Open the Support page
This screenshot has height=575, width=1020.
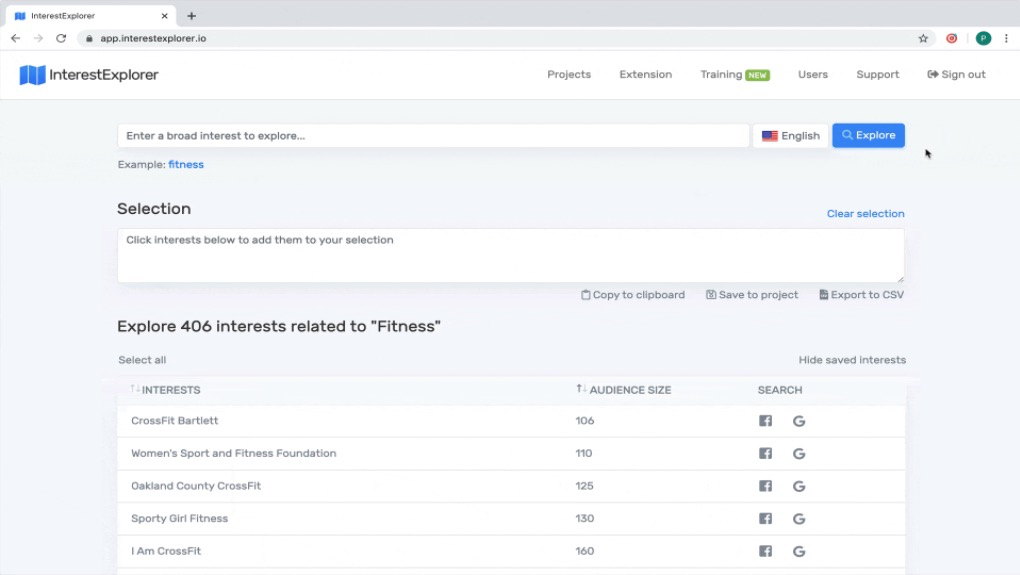click(x=878, y=74)
